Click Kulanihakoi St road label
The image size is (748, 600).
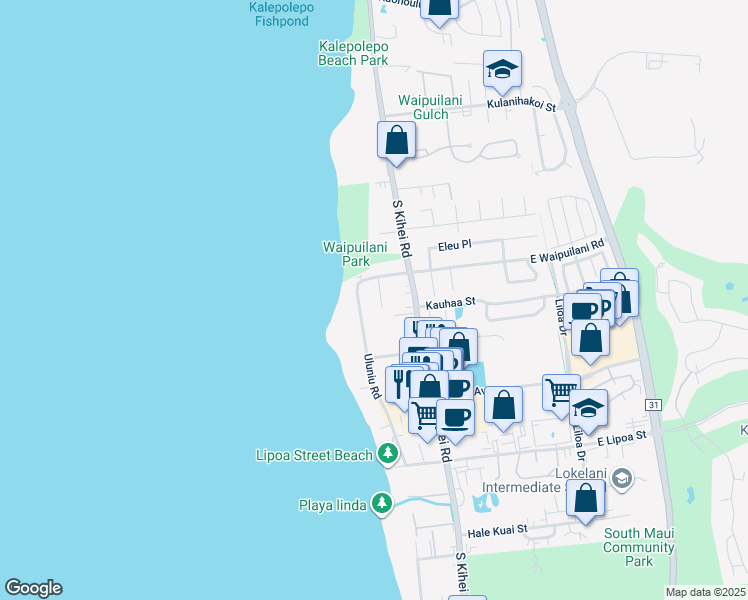pyautogui.click(x=521, y=104)
